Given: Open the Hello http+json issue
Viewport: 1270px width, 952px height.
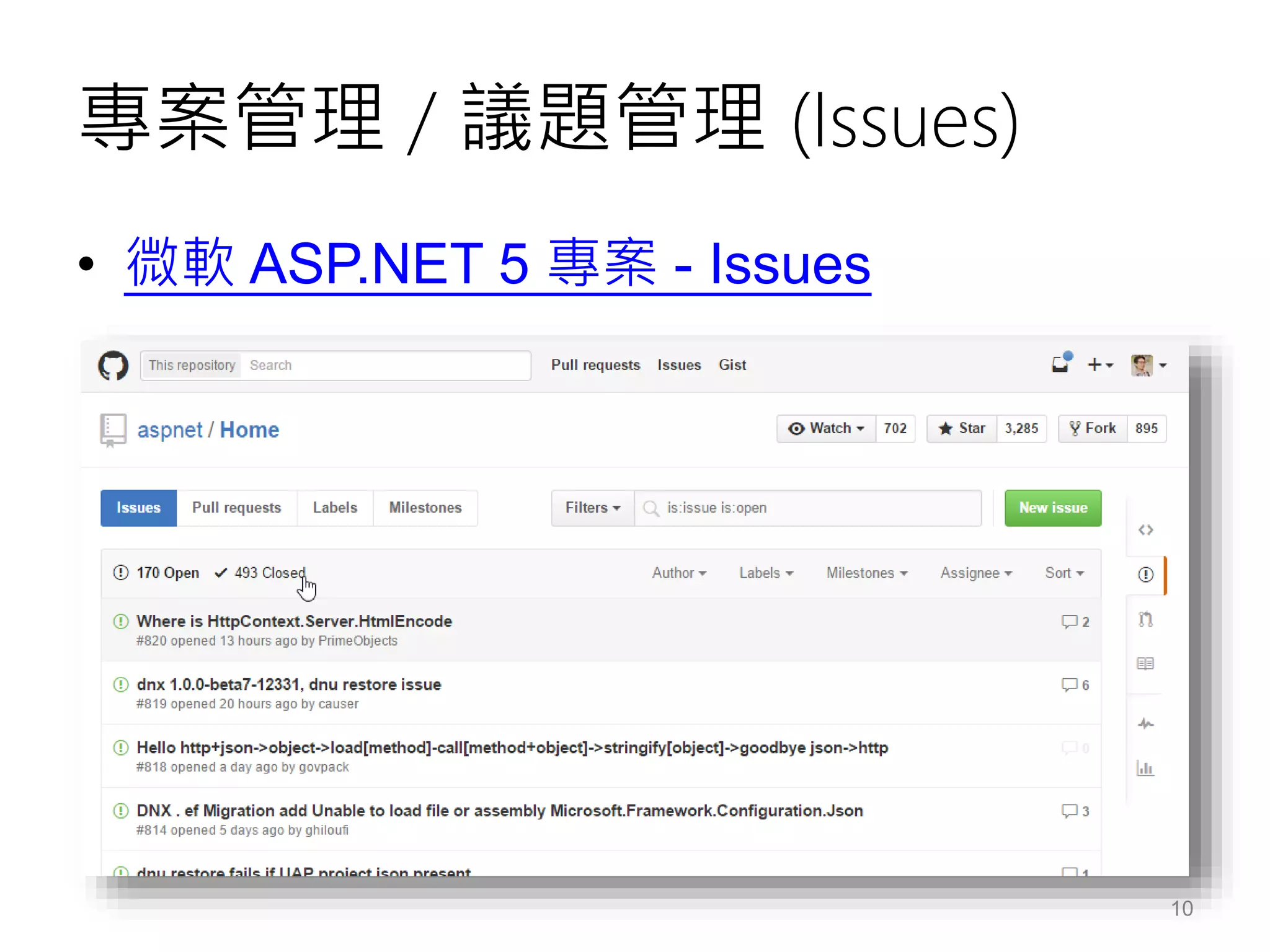Looking at the screenshot, I should click(512, 747).
